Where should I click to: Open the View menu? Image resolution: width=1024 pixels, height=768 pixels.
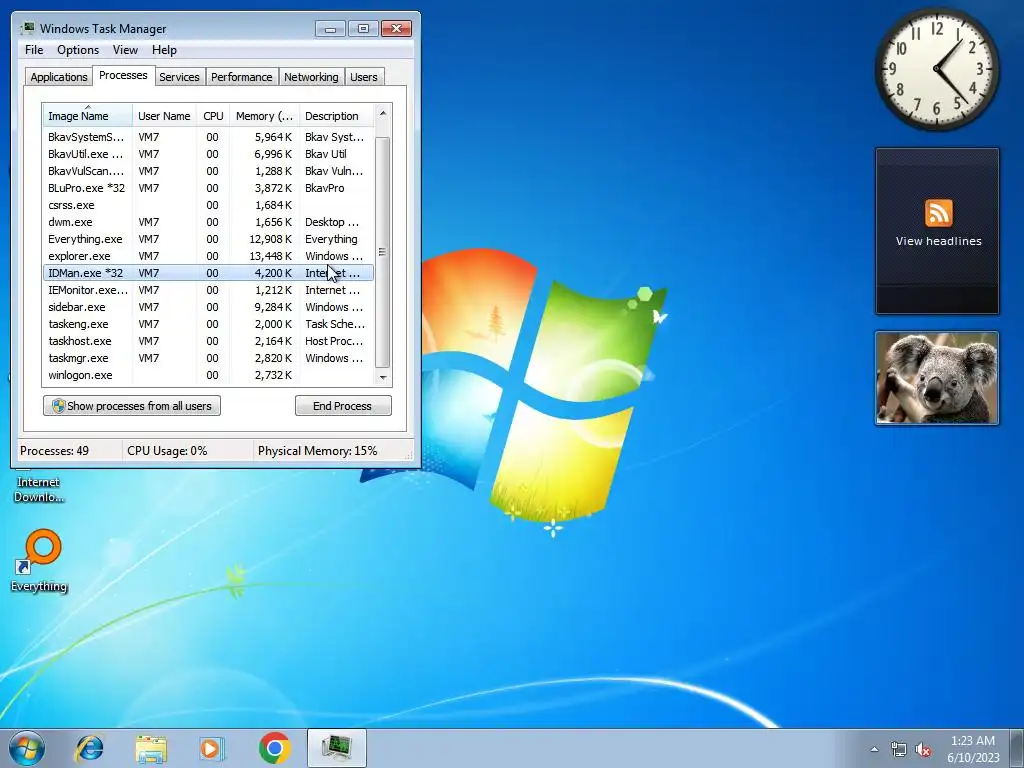pos(125,50)
